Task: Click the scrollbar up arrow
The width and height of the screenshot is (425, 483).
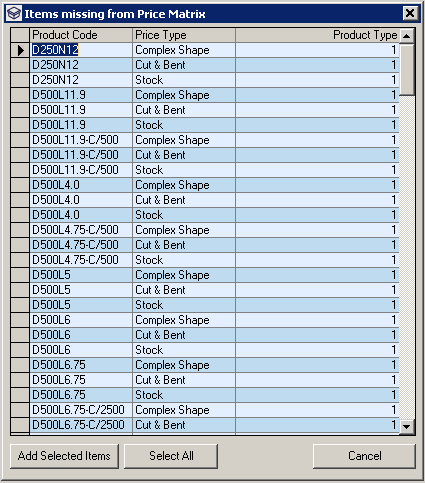Action: tap(407, 36)
